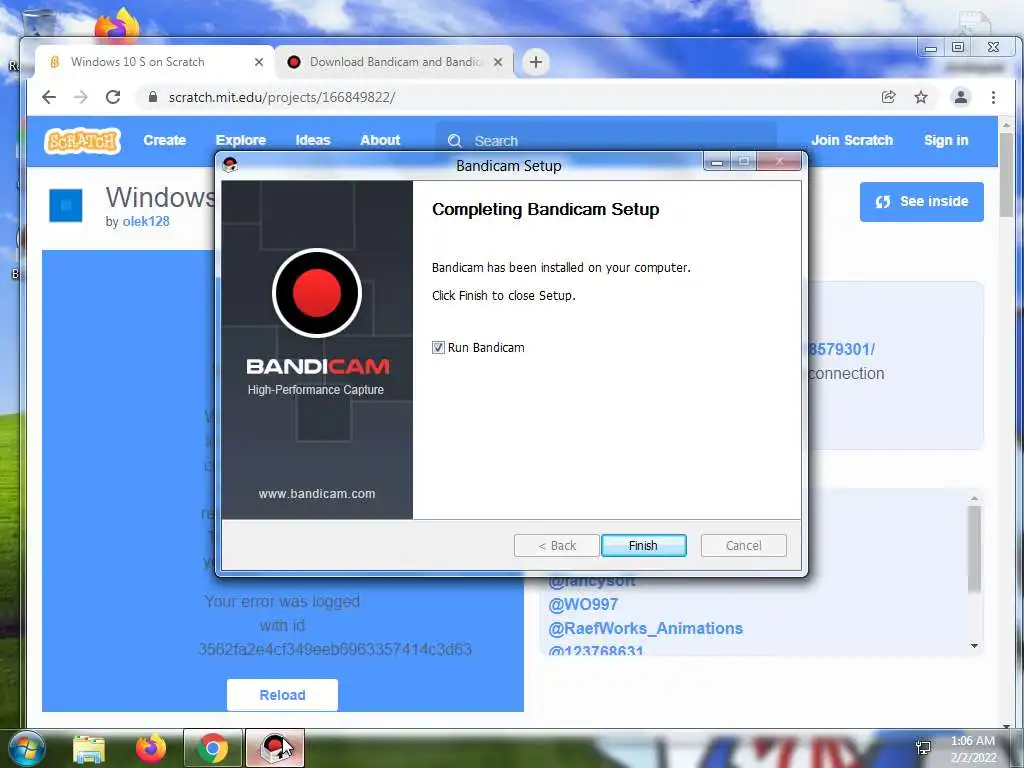
Task: Switch to Download Bandicam tab
Action: point(395,62)
